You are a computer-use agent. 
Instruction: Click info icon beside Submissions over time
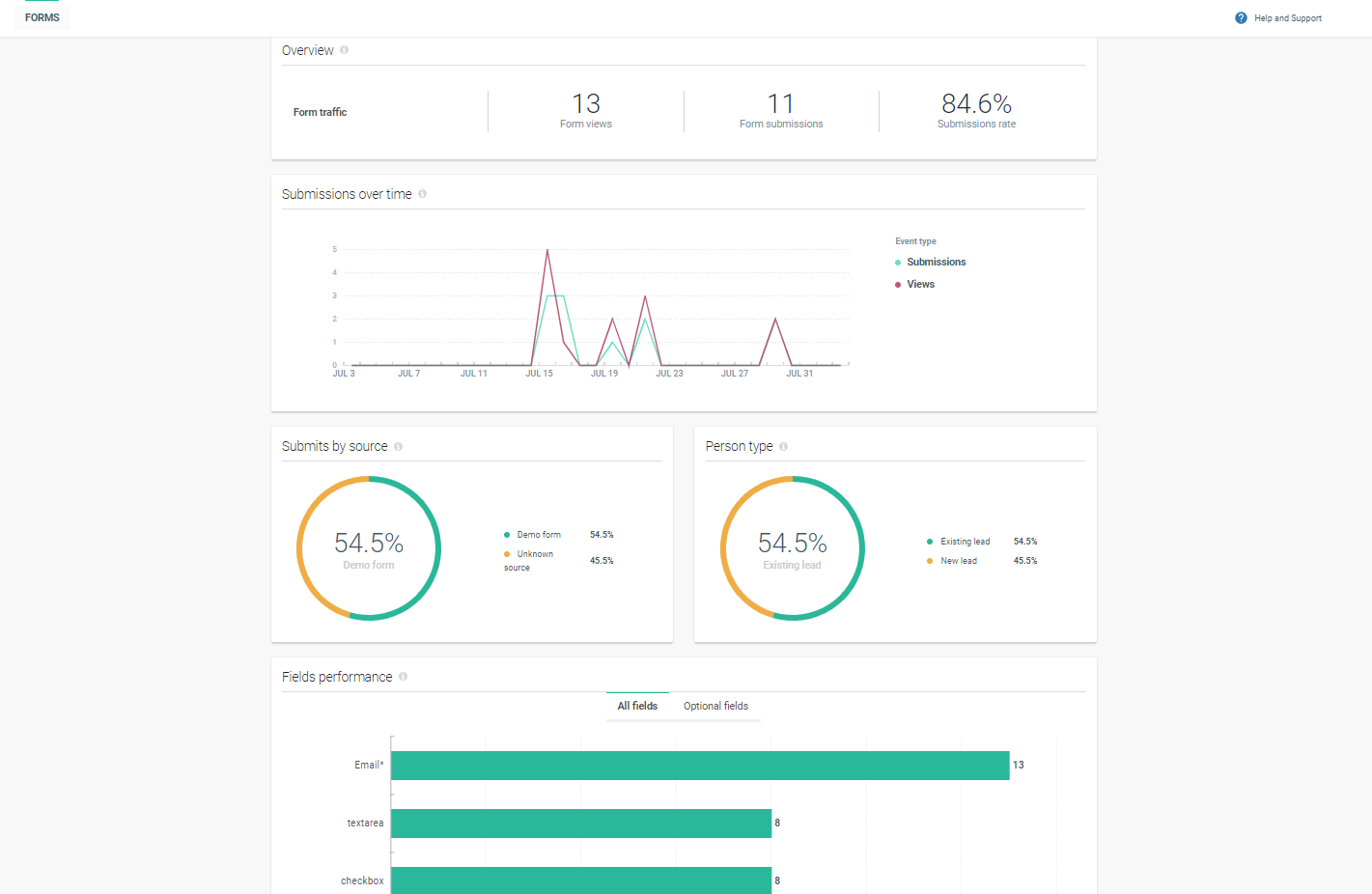click(x=422, y=194)
